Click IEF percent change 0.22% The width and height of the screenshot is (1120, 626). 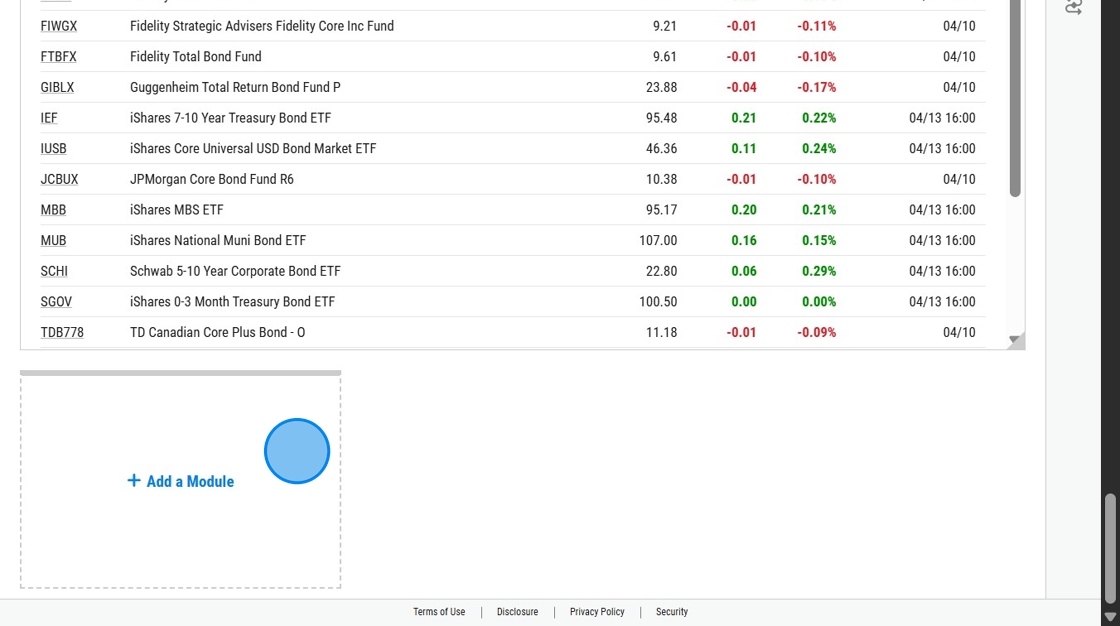(x=819, y=118)
